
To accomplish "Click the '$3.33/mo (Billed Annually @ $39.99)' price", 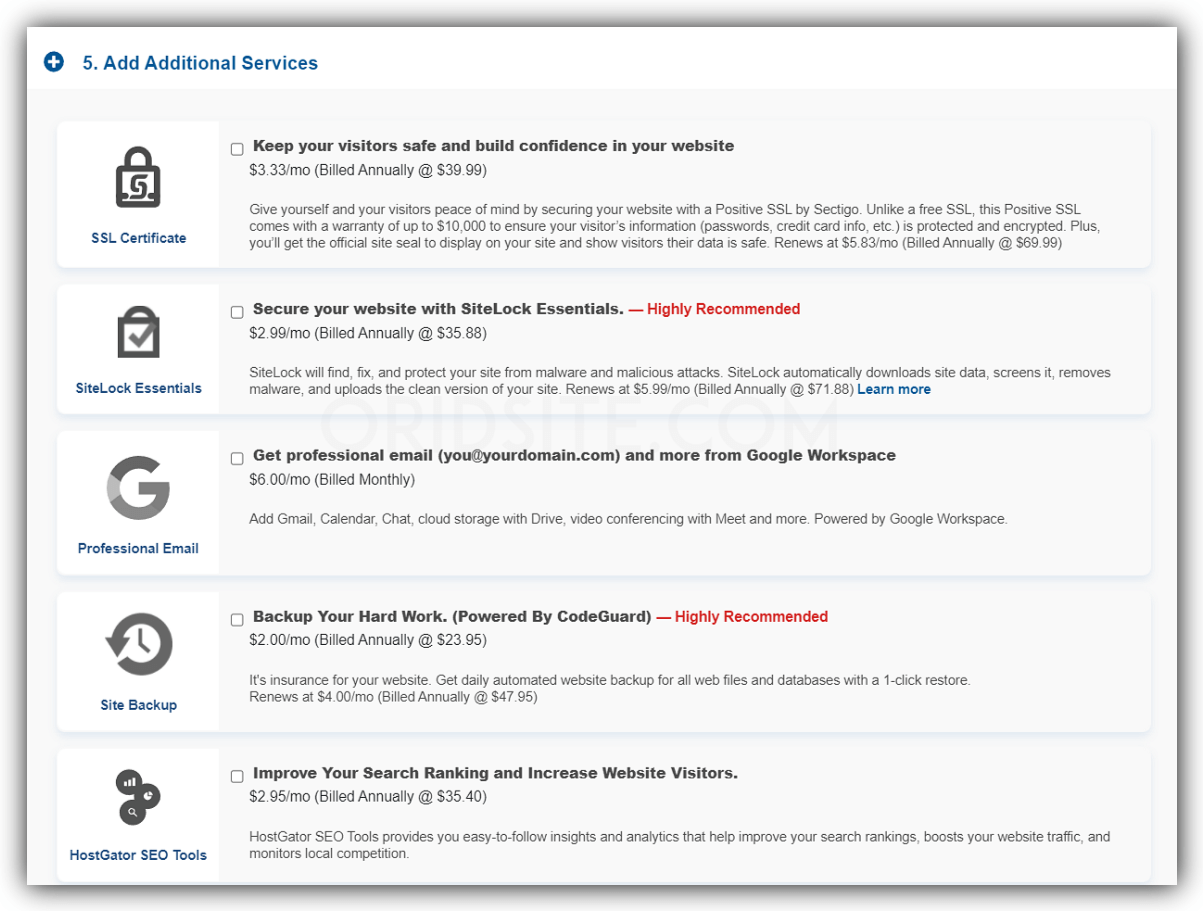I will 368,170.
